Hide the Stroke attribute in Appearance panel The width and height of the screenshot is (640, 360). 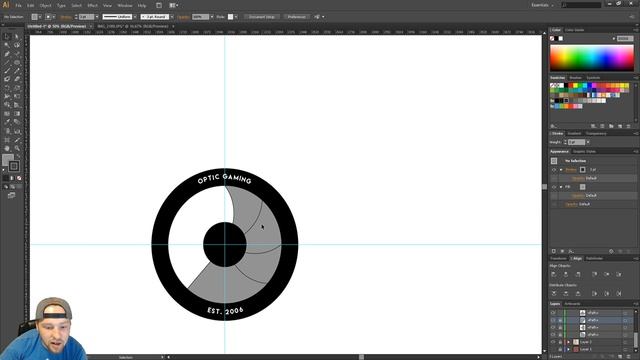point(554,170)
